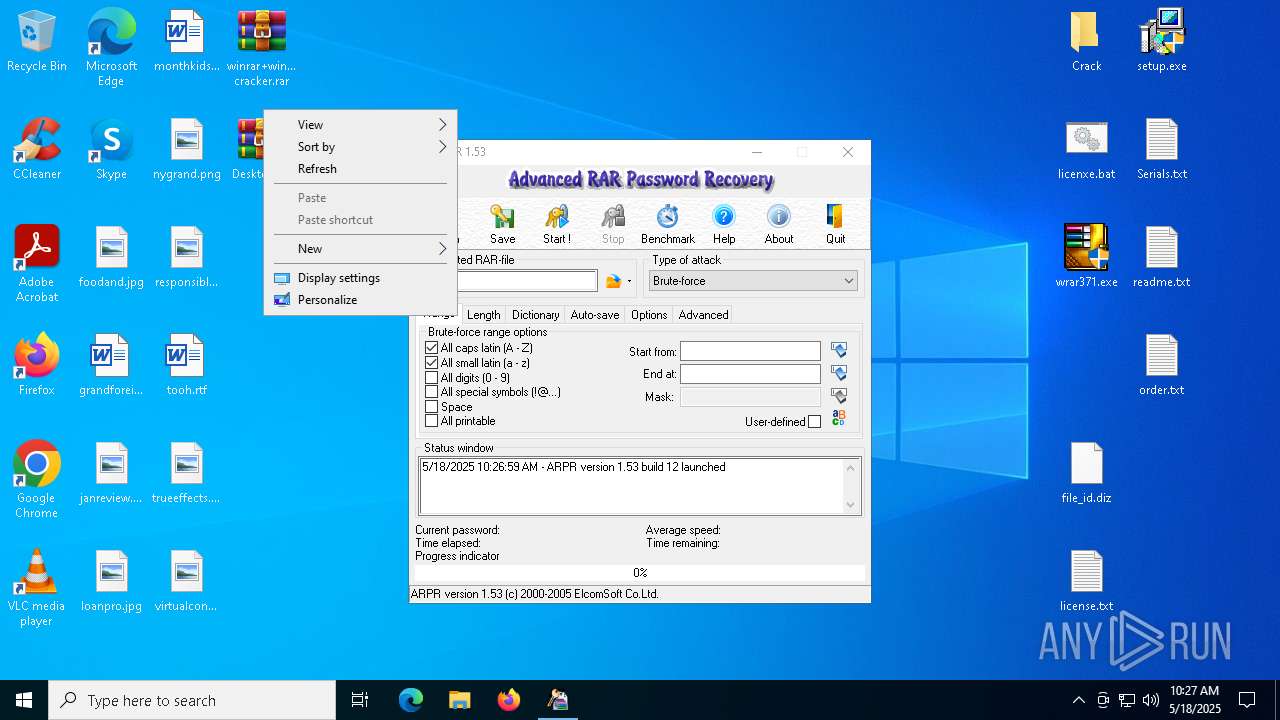This screenshot has height=720, width=1280.
Task: Focus taskbar search box
Action: point(192,700)
